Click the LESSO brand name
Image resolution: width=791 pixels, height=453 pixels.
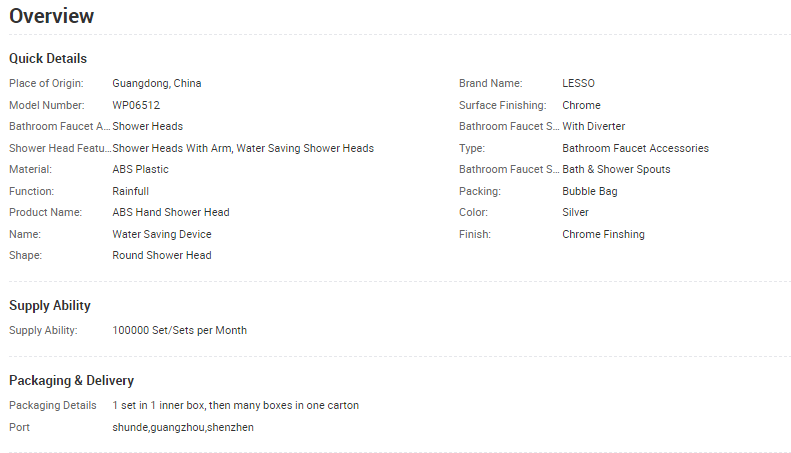[578, 83]
